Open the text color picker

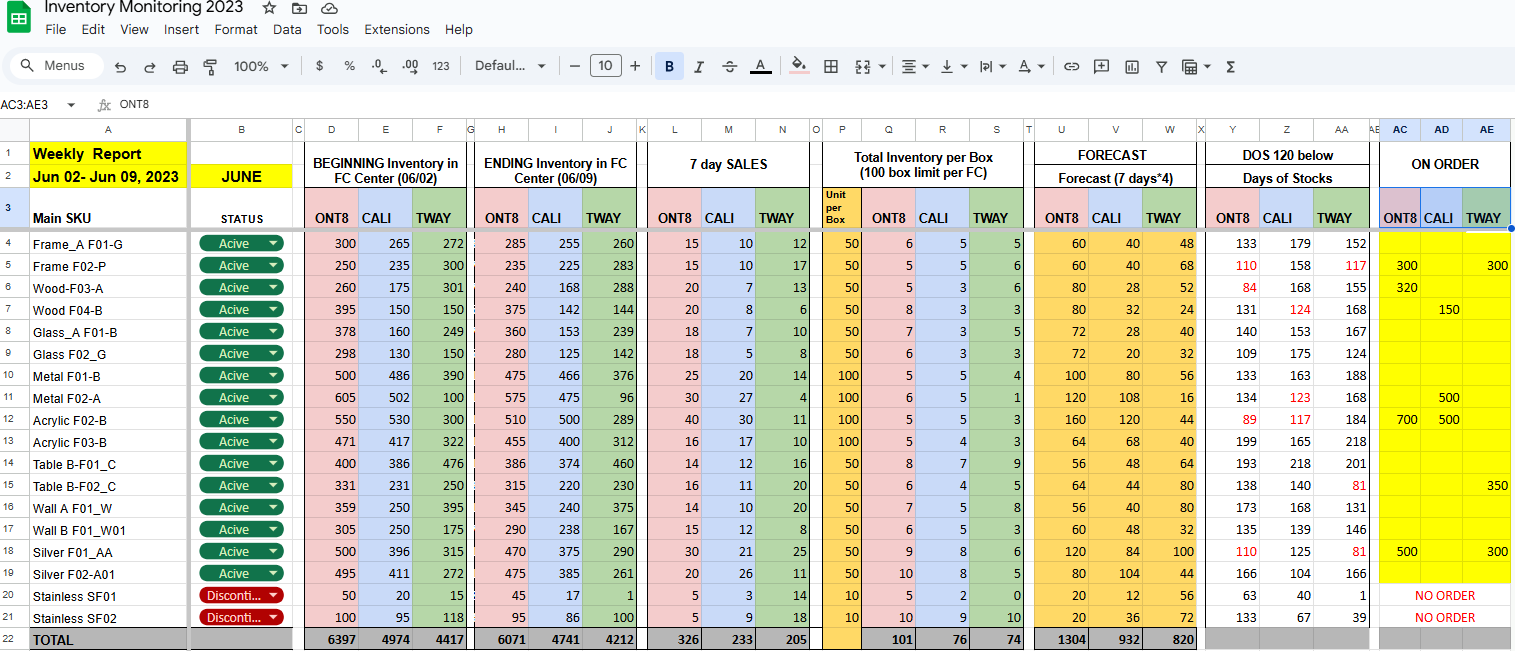pyautogui.click(x=760, y=67)
